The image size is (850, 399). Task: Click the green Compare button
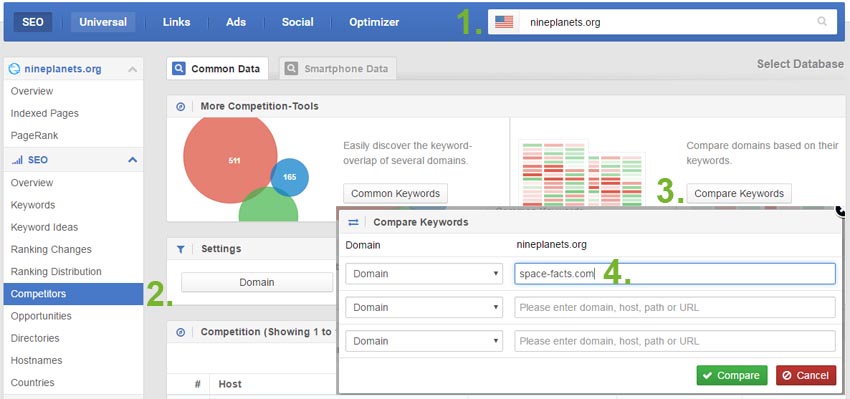click(x=732, y=375)
